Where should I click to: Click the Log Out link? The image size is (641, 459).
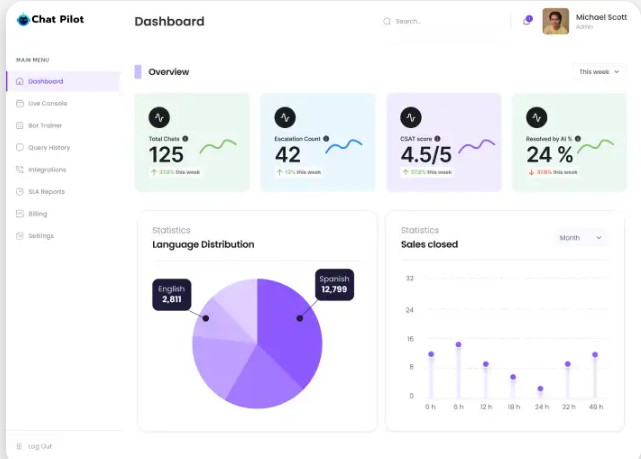pyautogui.click(x=40, y=446)
